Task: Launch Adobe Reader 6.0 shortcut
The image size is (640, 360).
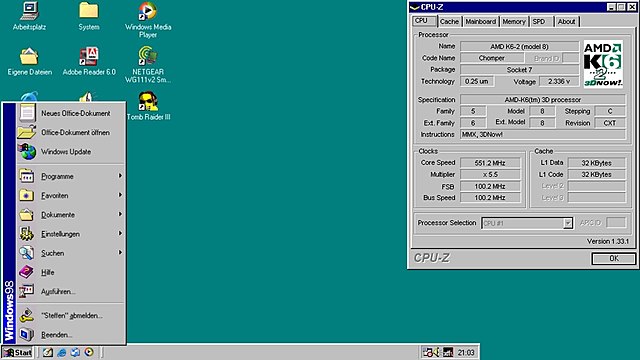Action: pos(89,62)
